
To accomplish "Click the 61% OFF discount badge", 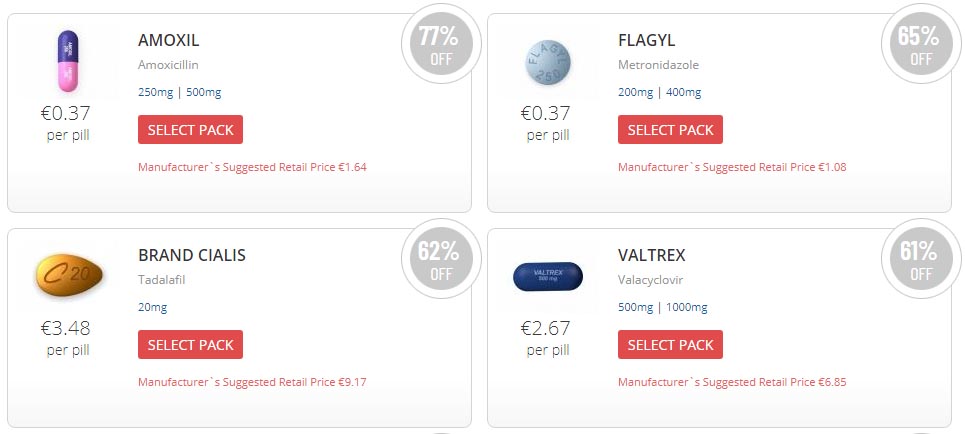I will coord(921,259).
